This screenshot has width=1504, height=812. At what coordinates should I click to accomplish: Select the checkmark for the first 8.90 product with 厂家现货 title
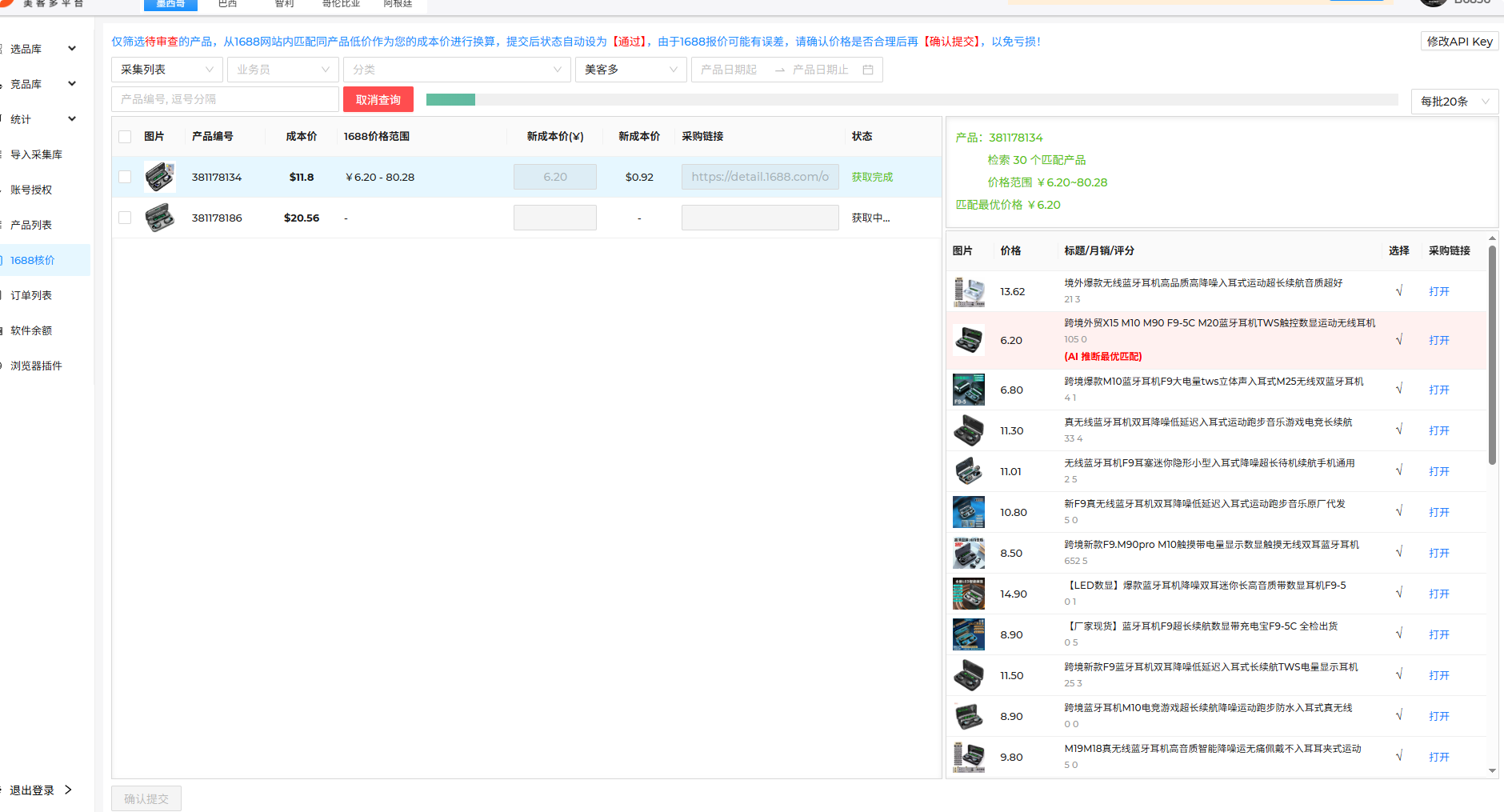pyautogui.click(x=1398, y=634)
